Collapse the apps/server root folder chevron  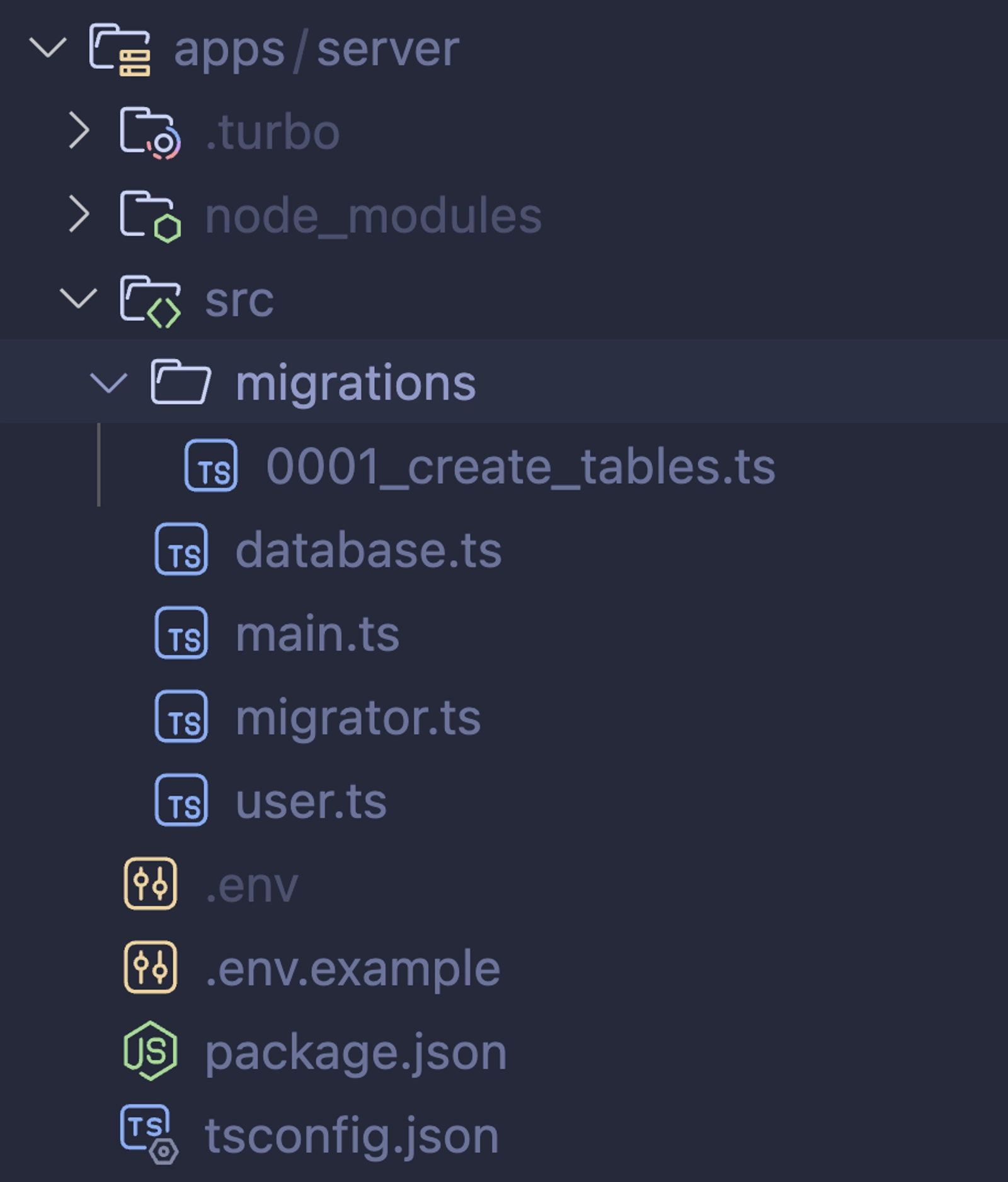click(x=48, y=49)
